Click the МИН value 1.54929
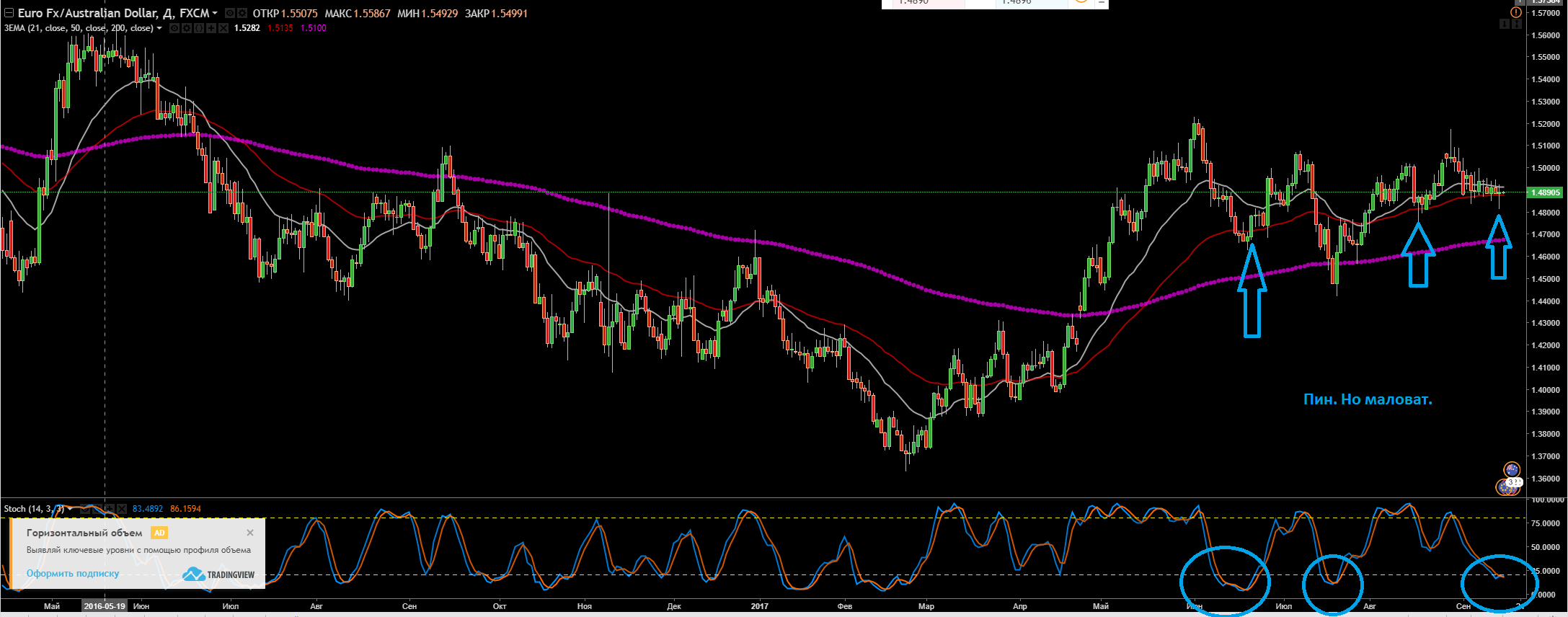Image resolution: width=1568 pixels, height=617 pixels. coord(440,13)
